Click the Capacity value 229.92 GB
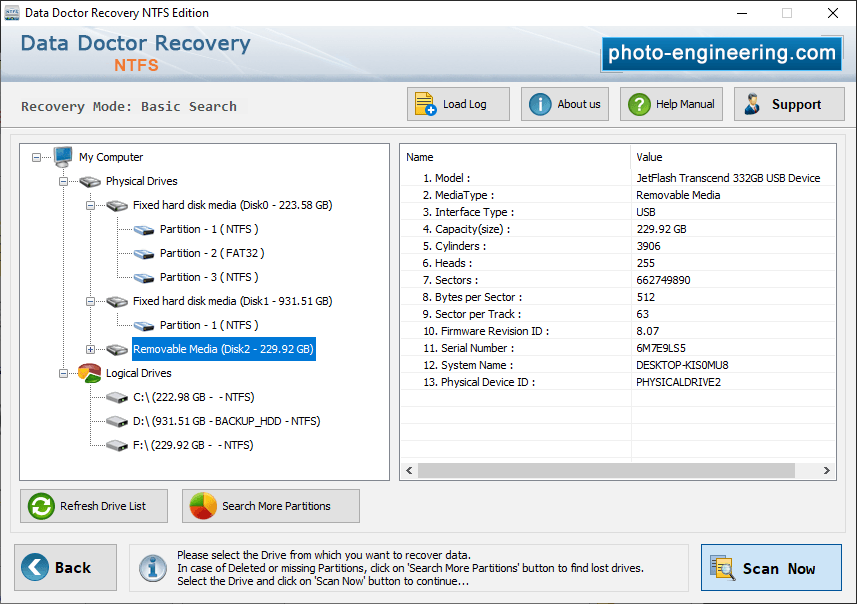This screenshot has width=857, height=604. tap(661, 229)
